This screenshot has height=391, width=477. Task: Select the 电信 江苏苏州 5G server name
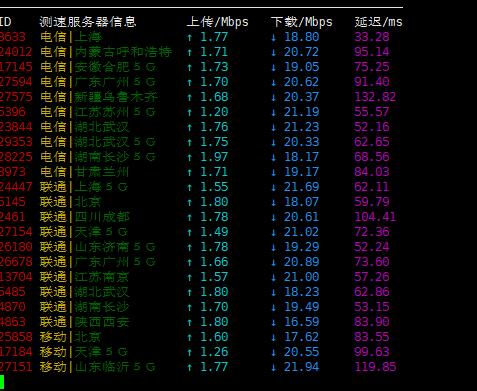point(98,112)
